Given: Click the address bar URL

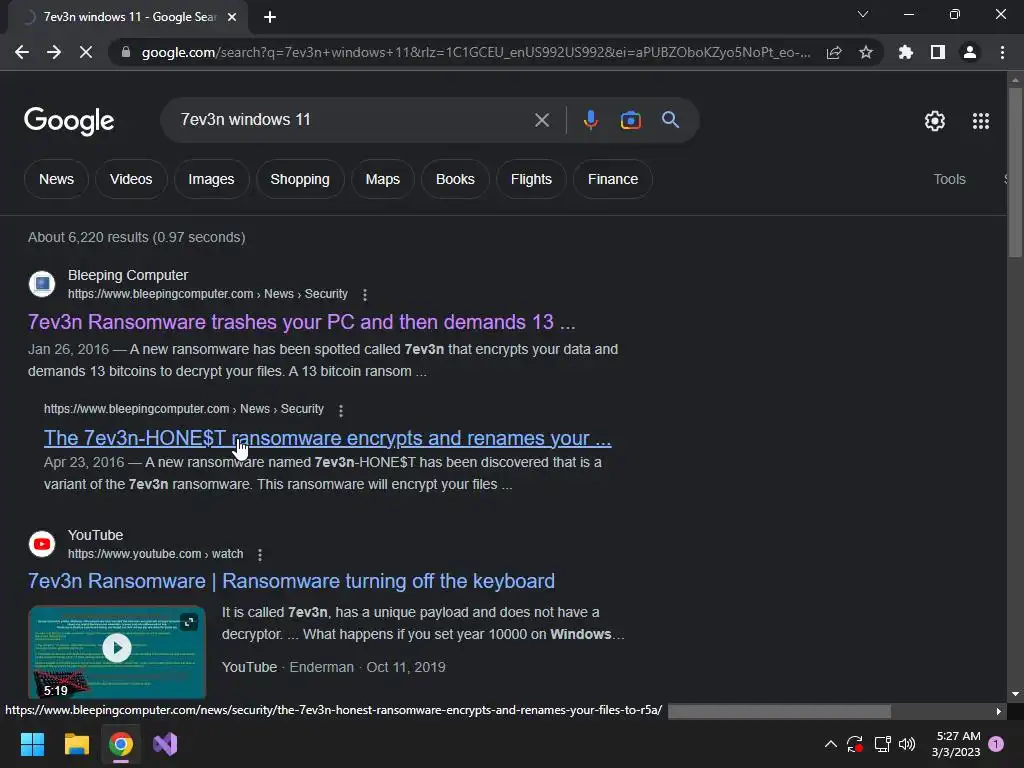Looking at the screenshot, I should click(475, 52).
